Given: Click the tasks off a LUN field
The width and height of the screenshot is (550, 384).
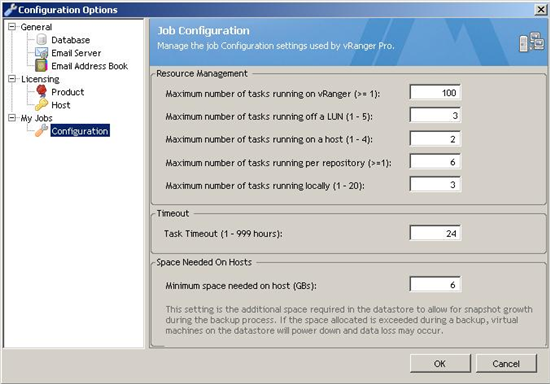Looking at the screenshot, I should (x=435, y=115).
